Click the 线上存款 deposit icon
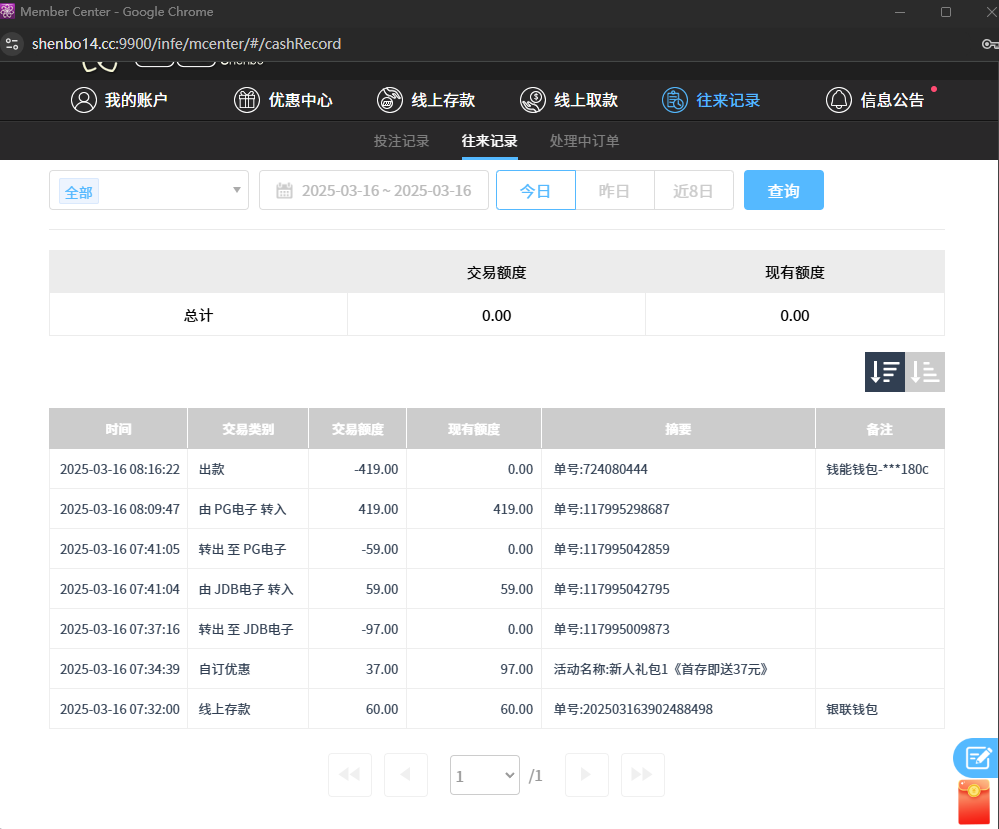This screenshot has height=829, width=999. coord(390,100)
